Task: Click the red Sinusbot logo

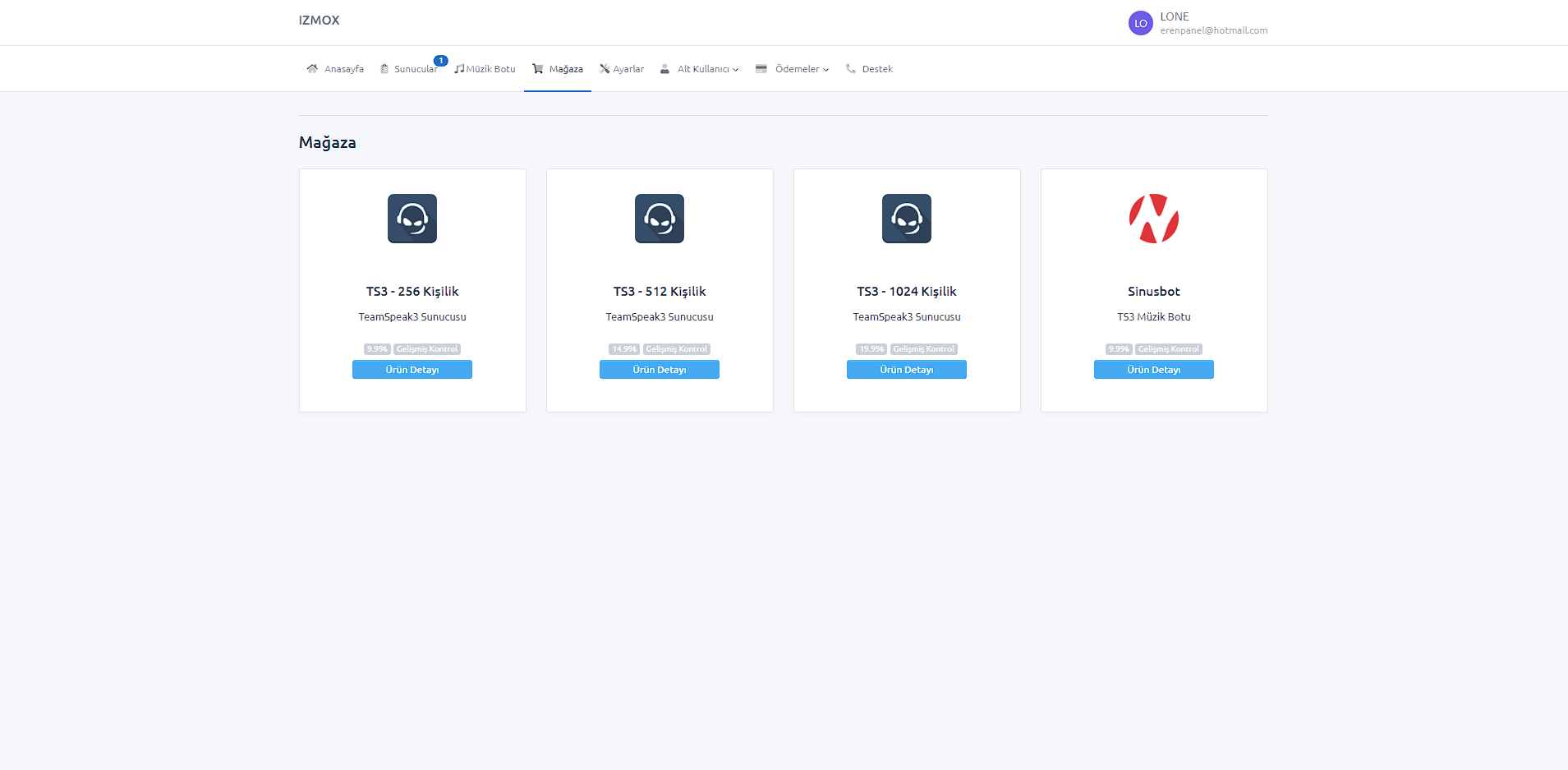Action: [x=1154, y=219]
